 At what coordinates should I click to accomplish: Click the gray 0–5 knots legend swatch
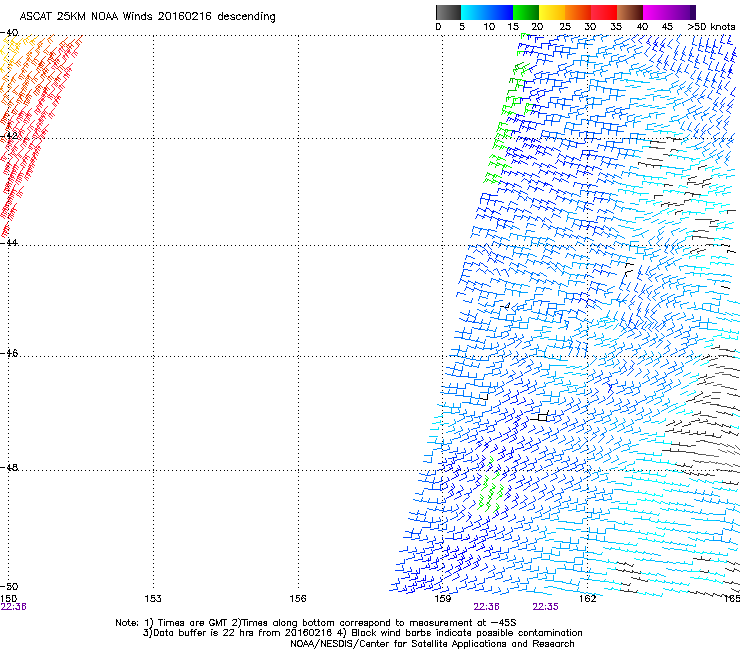[x=448, y=12]
